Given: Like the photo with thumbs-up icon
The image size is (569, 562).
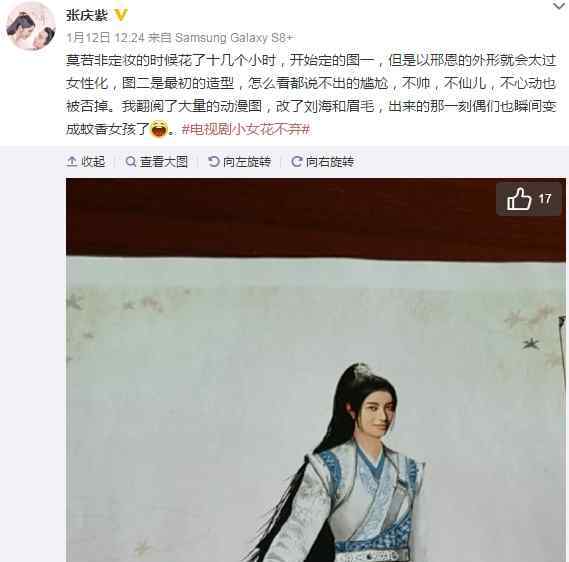Looking at the screenshot, I should [x=519, y=199].
